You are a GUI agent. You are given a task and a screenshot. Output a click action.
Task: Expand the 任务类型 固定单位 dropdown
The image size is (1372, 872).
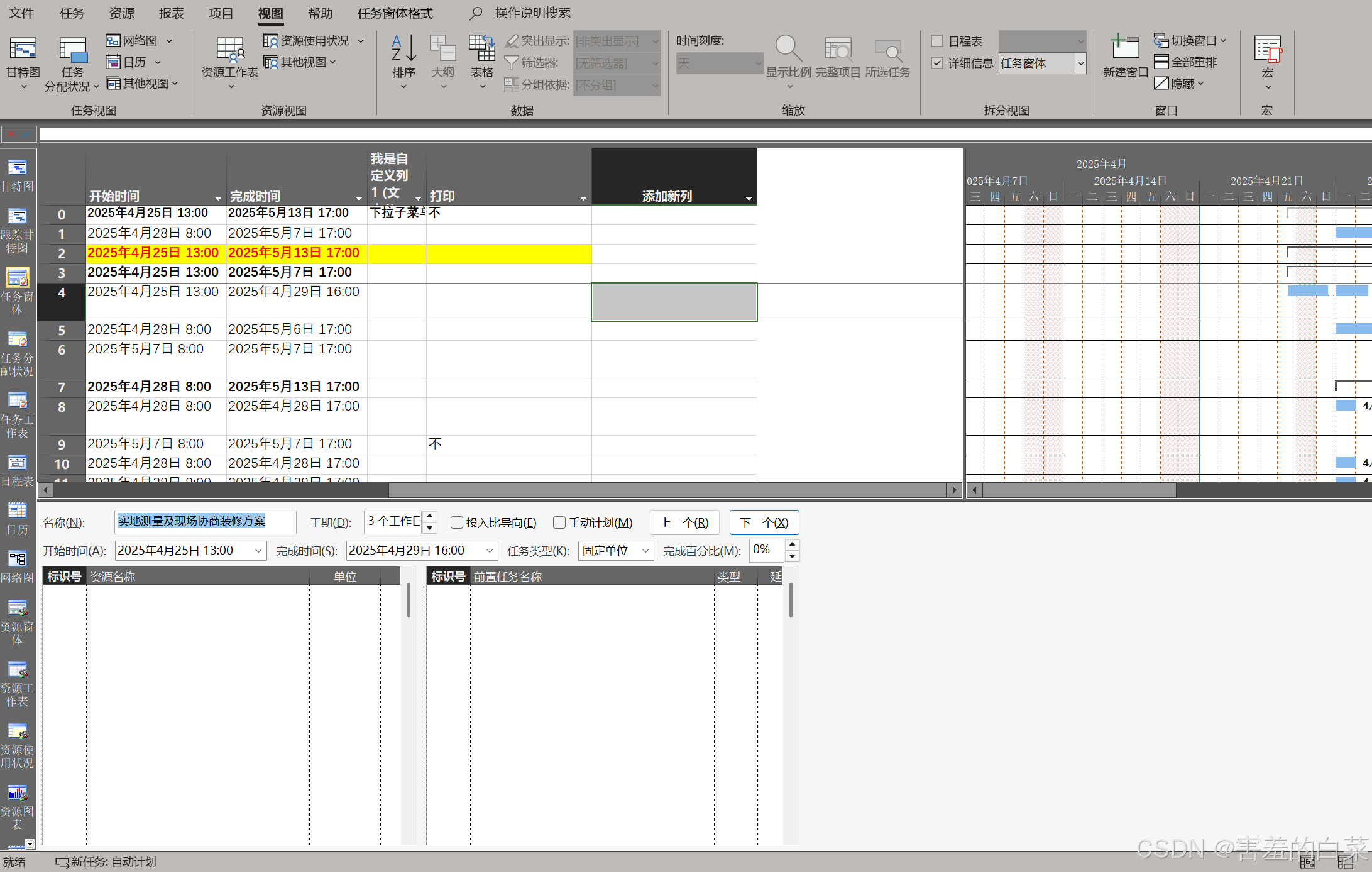pyautogui.click(x=645, y=551)
